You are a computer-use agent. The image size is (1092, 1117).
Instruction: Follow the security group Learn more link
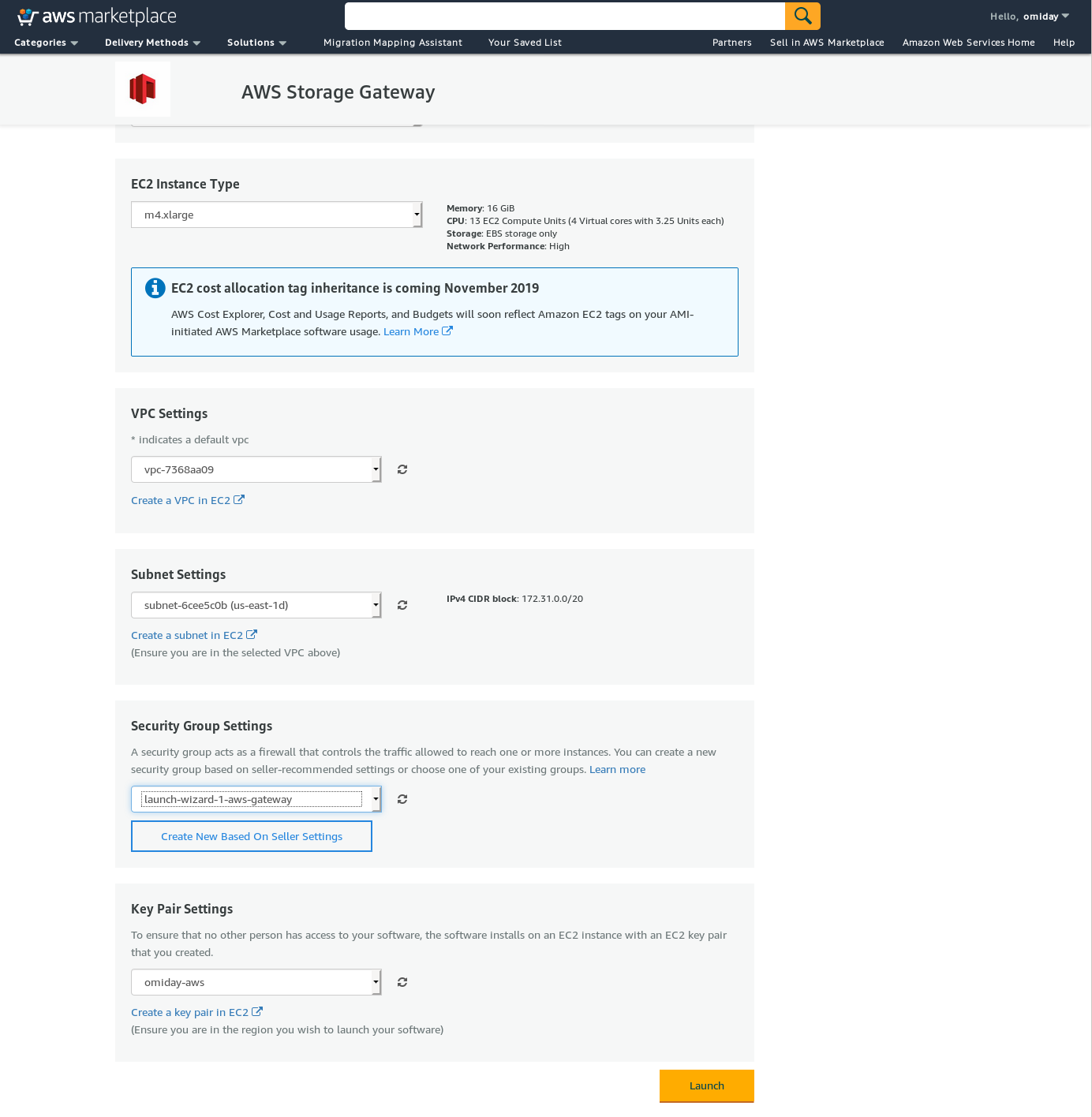point(617,769)
